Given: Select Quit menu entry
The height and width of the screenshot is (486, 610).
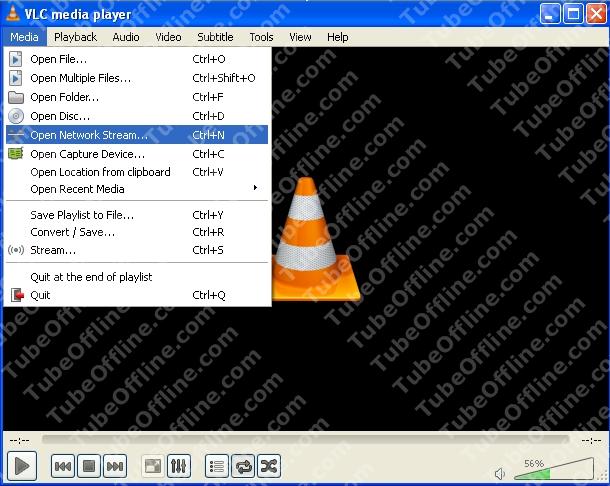Looking at the screenshot, I should click(x=137, y=295).
